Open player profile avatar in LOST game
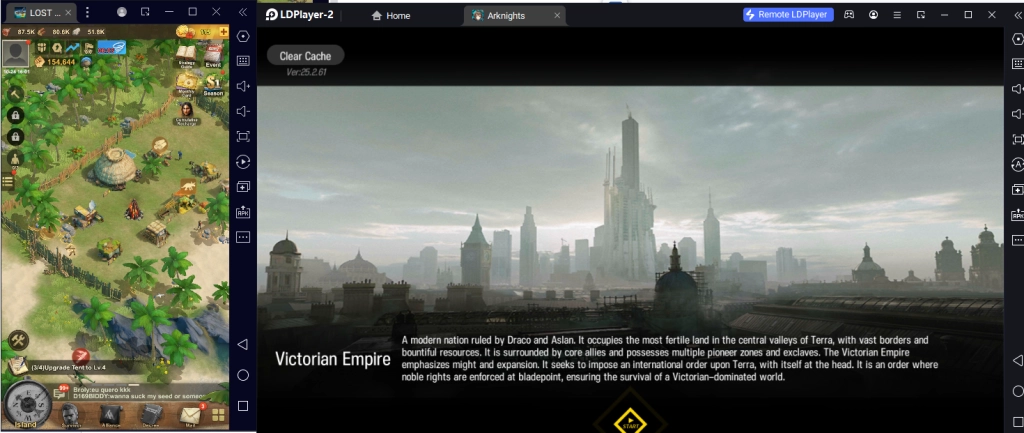 [x=16, y=53]
